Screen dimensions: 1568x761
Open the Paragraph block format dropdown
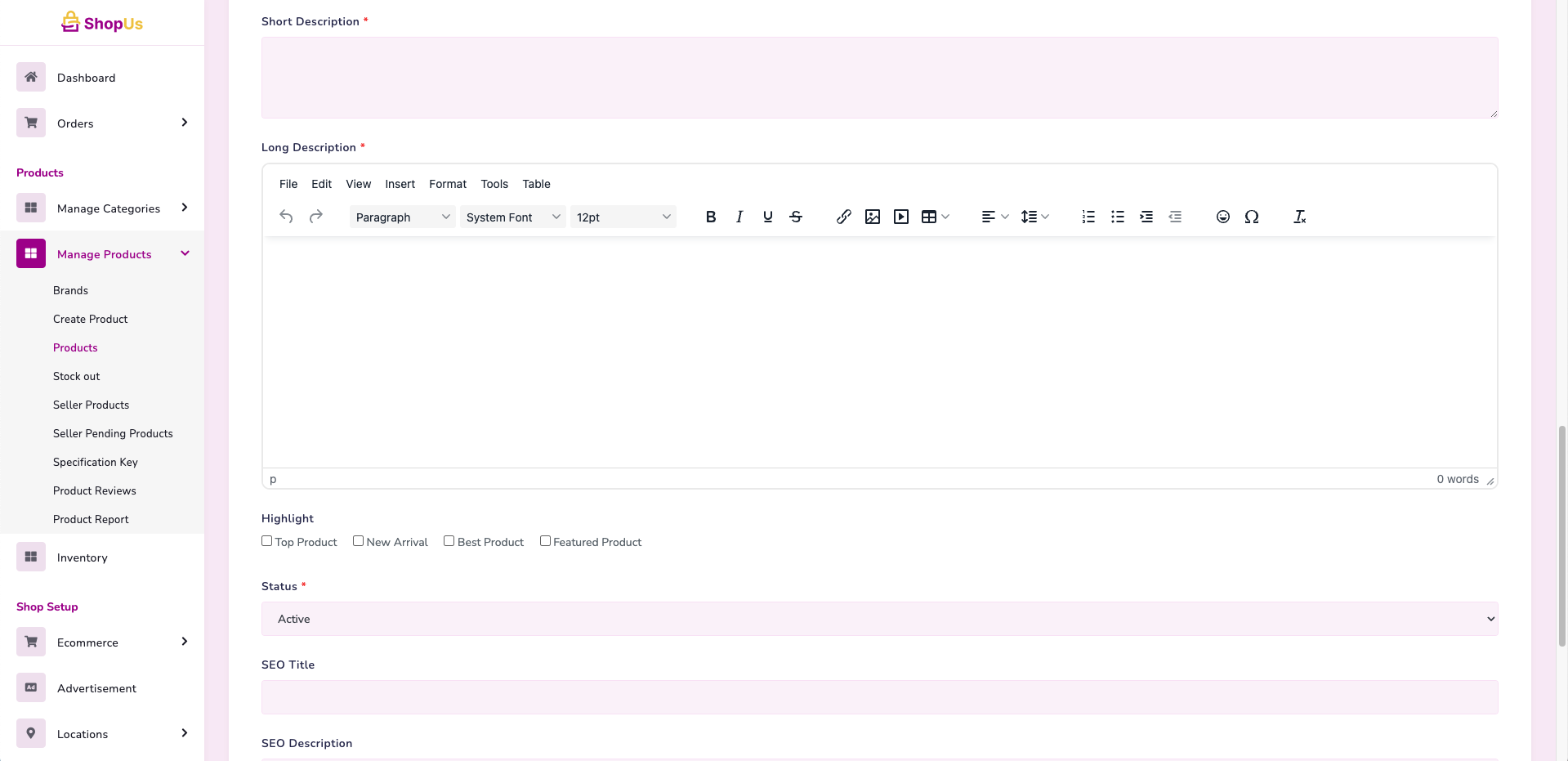tap(402, 217)
